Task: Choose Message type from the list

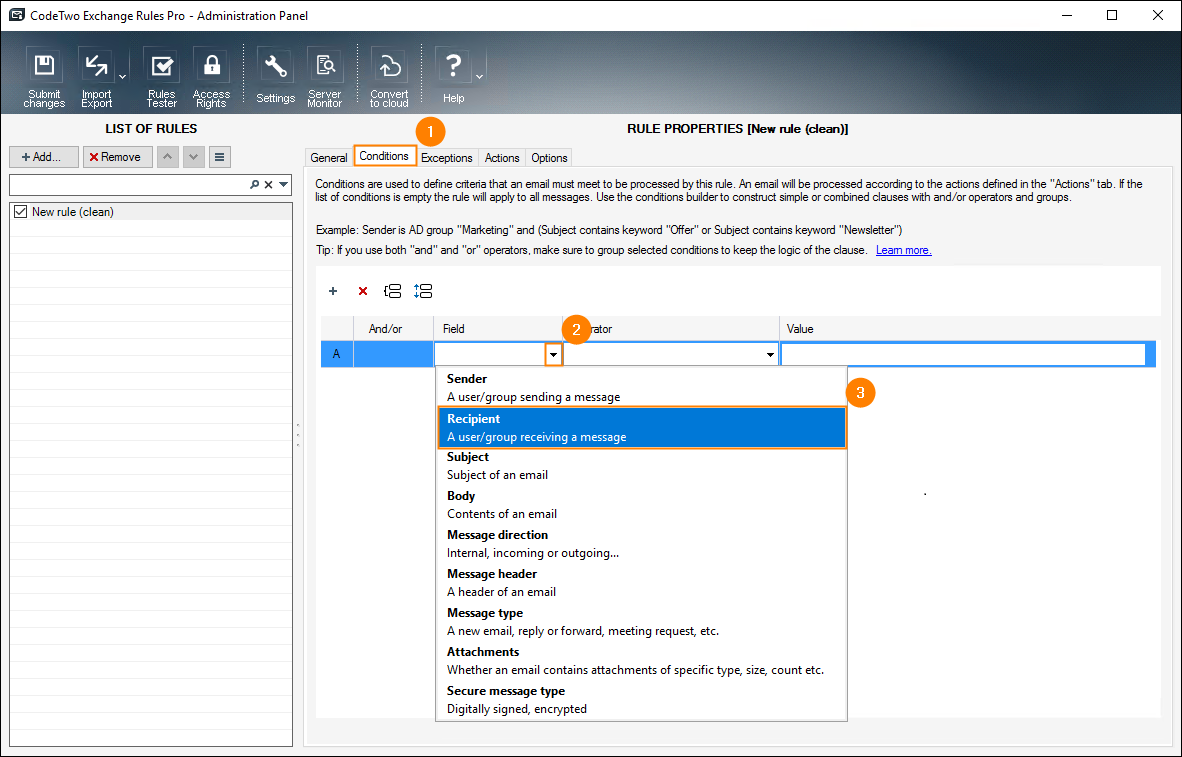Action: tap(642, 622)
